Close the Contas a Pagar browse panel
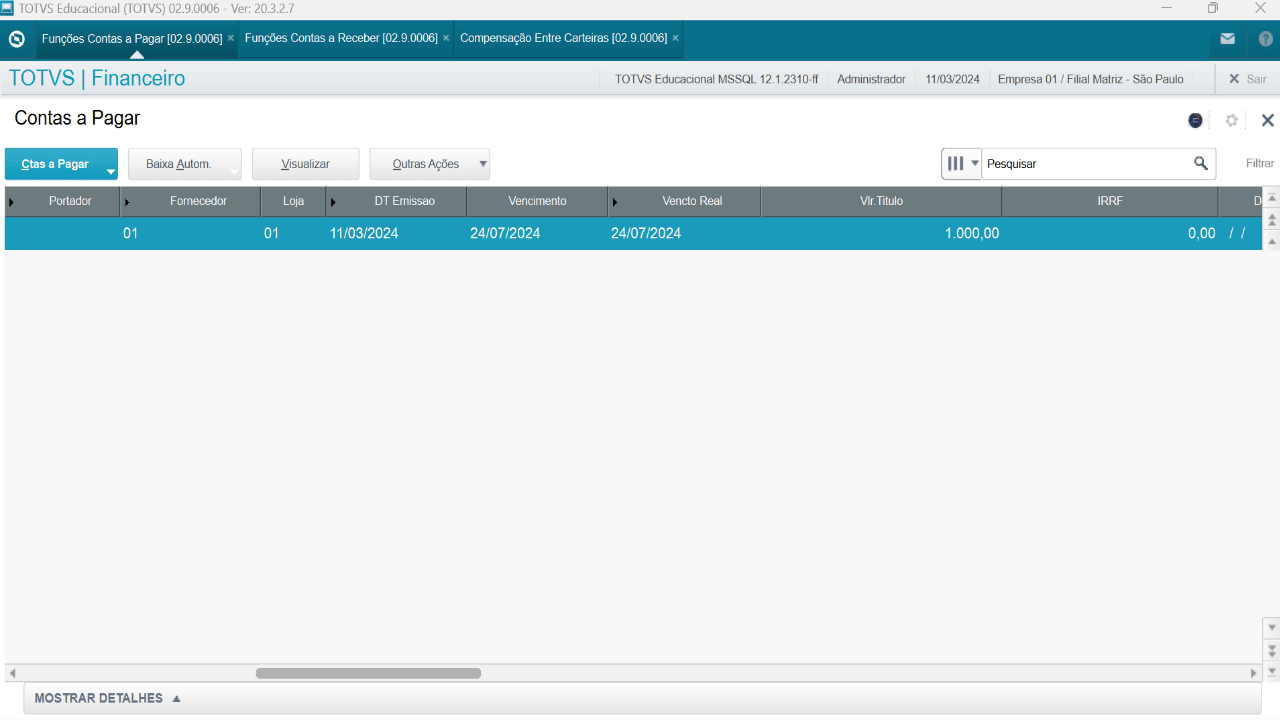 pos(1268,120)
